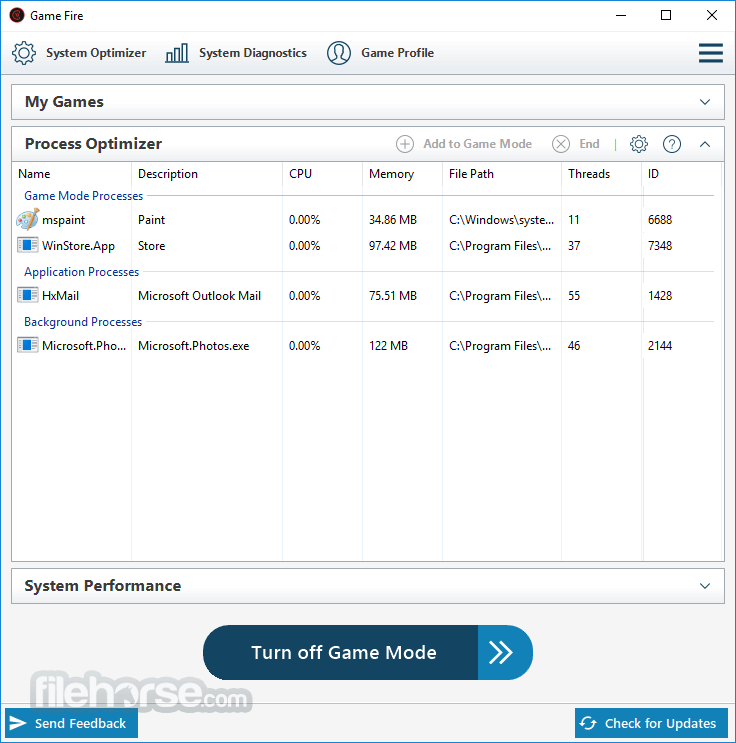Click the Add to Game Mode label
Image resolution: width=736 pixels, height=743 pixels.
[x=477, y=144]
